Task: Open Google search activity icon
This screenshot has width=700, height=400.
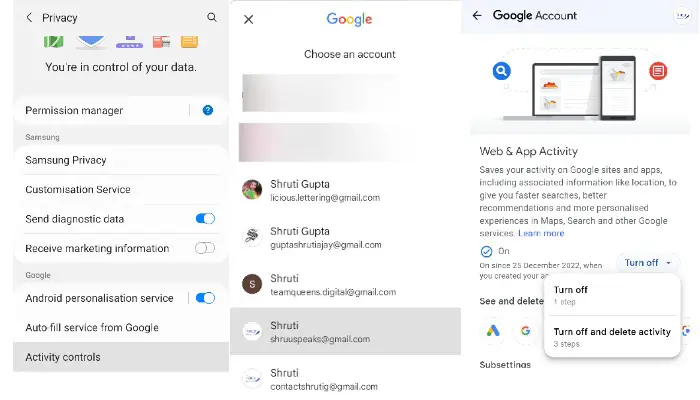Action: coord(525,331)
